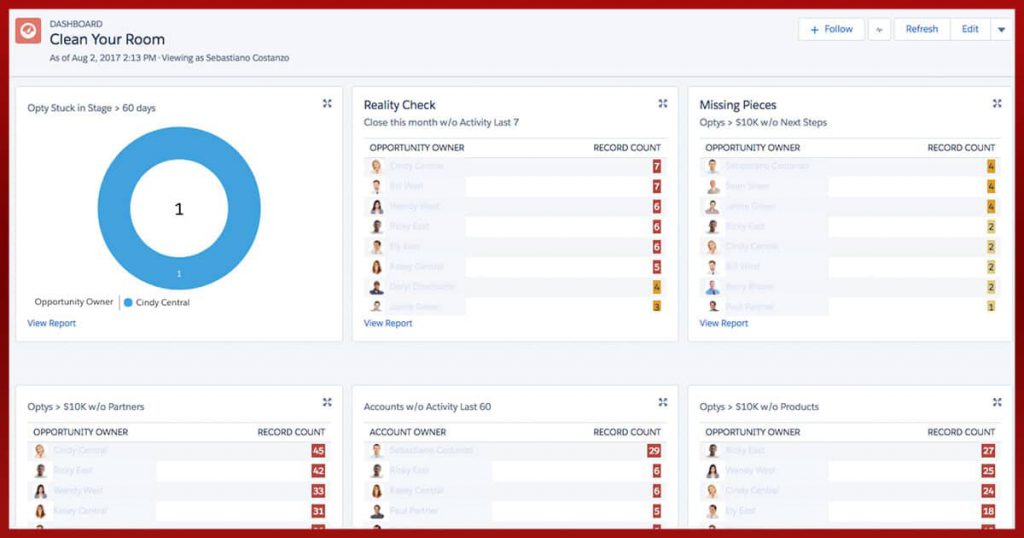
Task: Expand the Optys > $10K w/o Partners widget
Action: click(327, 402)
